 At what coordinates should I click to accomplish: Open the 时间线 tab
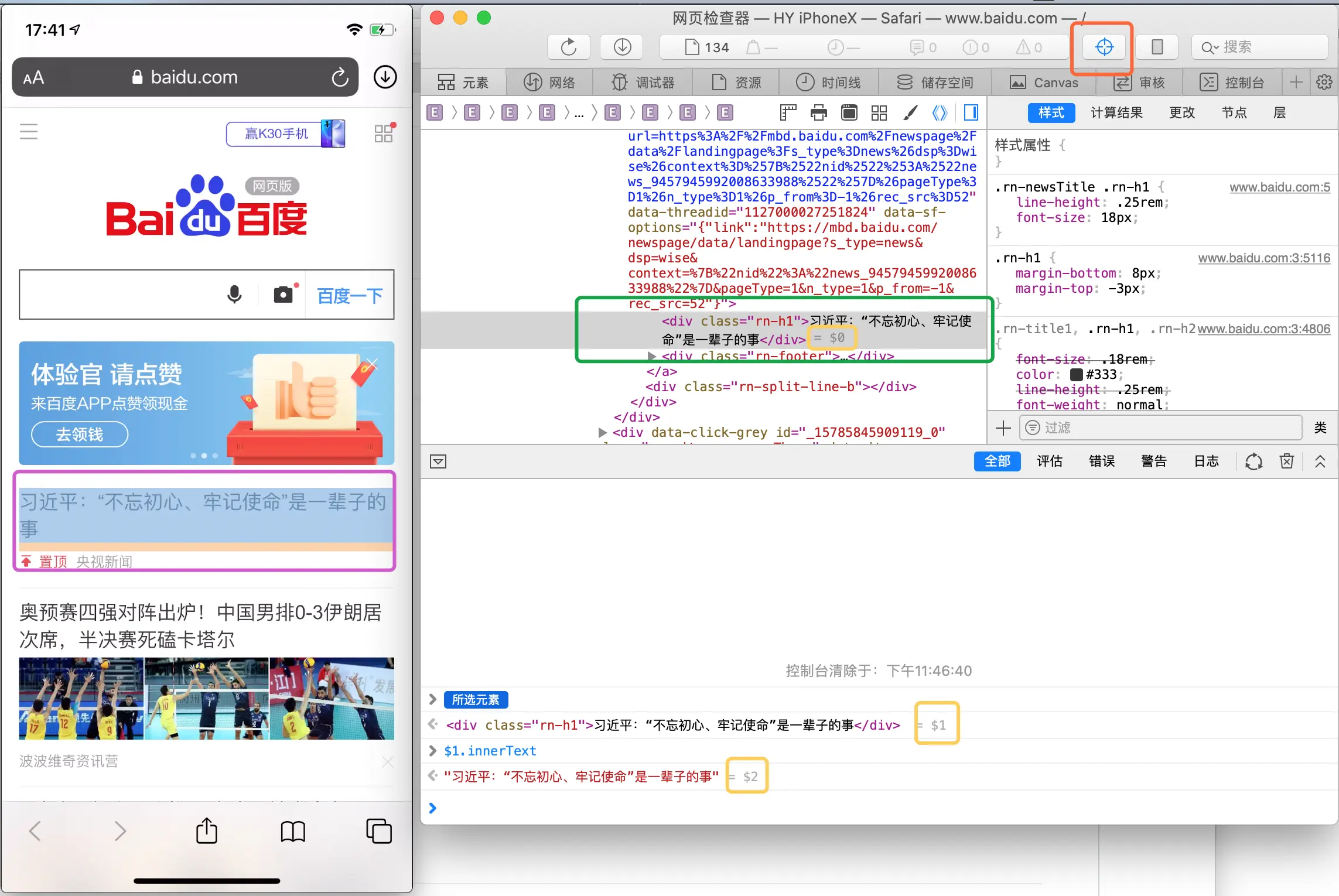tap(829, 82)
